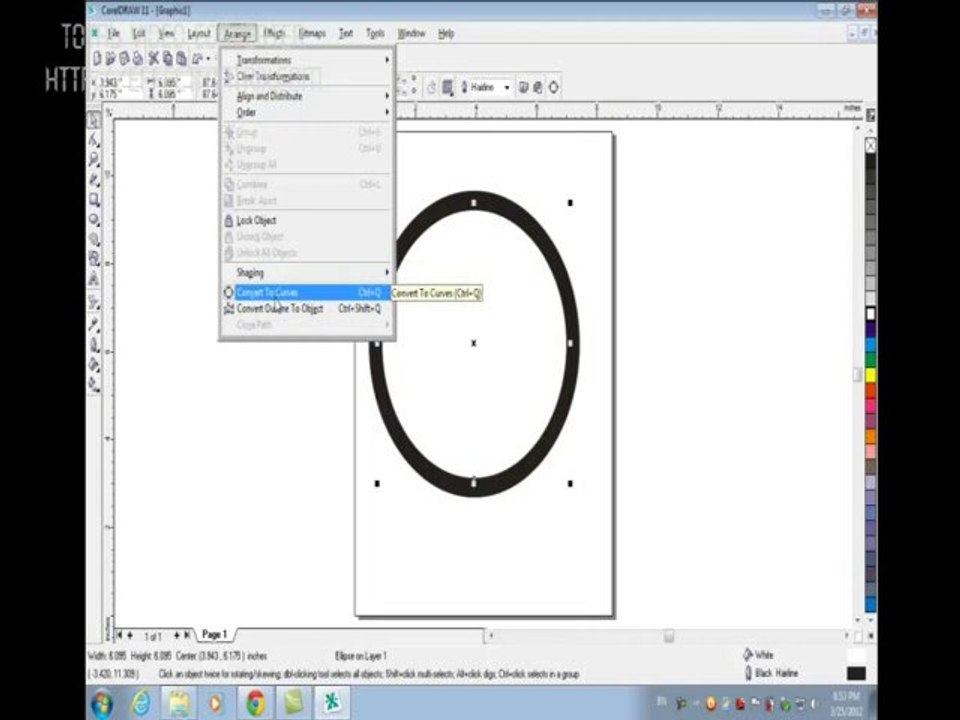Pick the white swatch in palette
The height and width of the screenshot is (720, 960).
click(x=870, y=313)
